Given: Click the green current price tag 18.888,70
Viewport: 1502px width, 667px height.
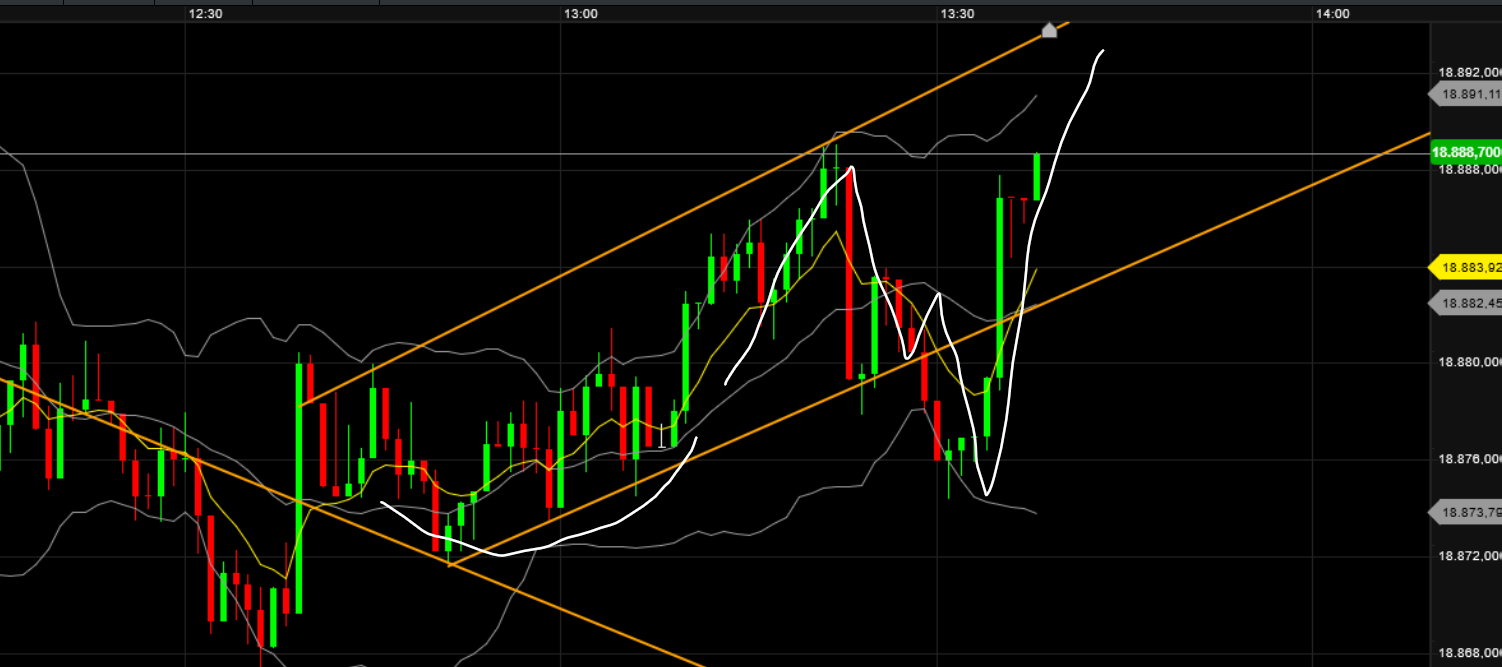Looking at the screenshot, I should tap(1466, 152).
